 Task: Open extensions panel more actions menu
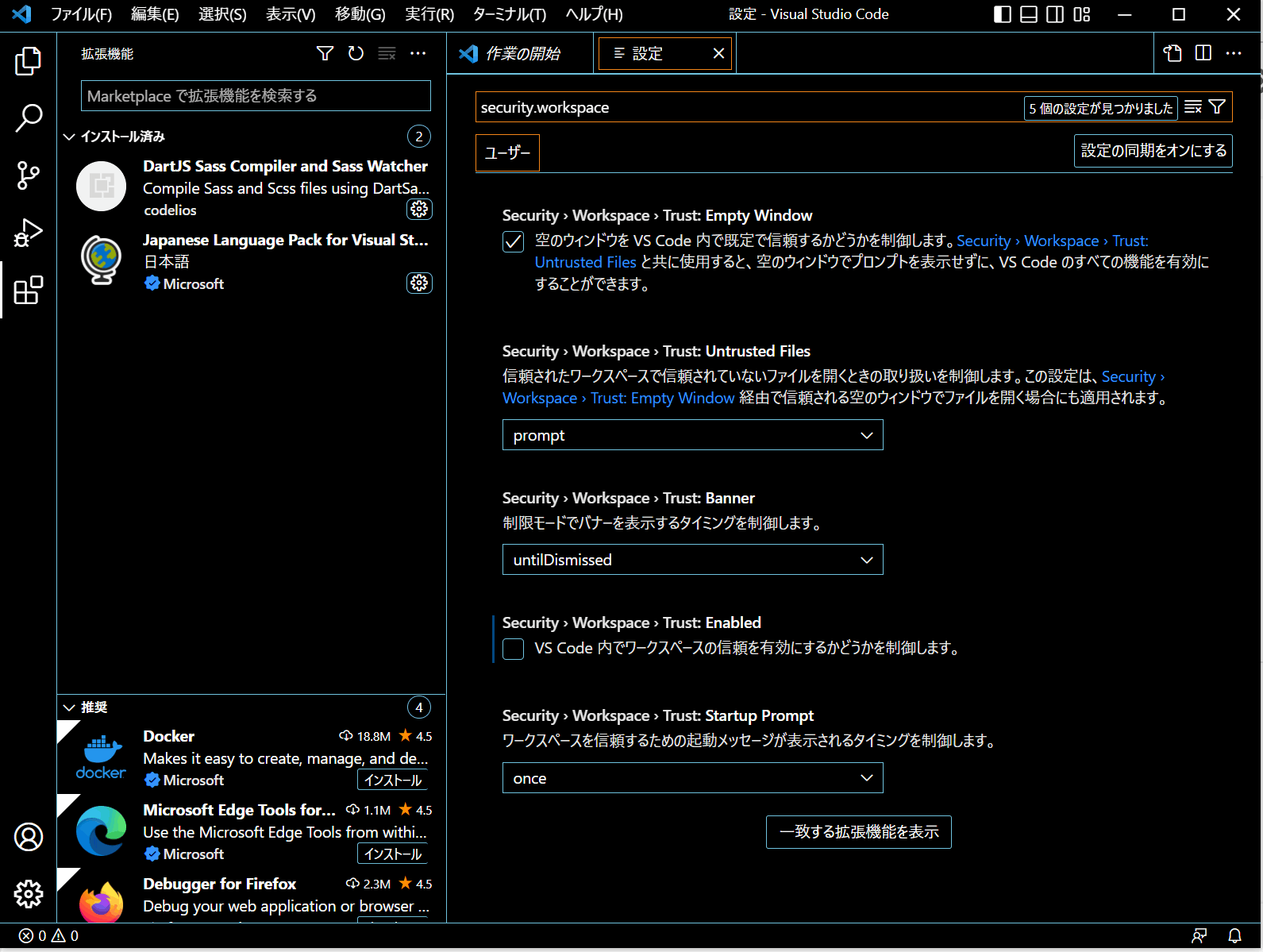pyautogui.click(x=418, y=53)
